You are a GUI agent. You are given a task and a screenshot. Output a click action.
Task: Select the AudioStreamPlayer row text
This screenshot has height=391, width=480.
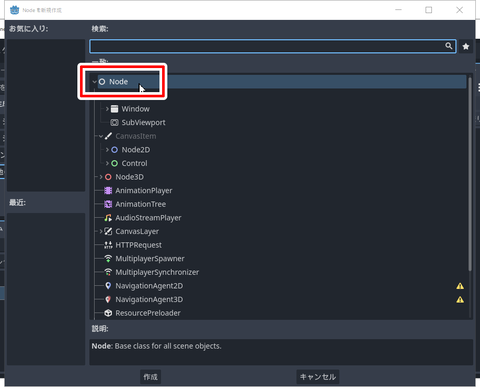click(x=148, y=218)
